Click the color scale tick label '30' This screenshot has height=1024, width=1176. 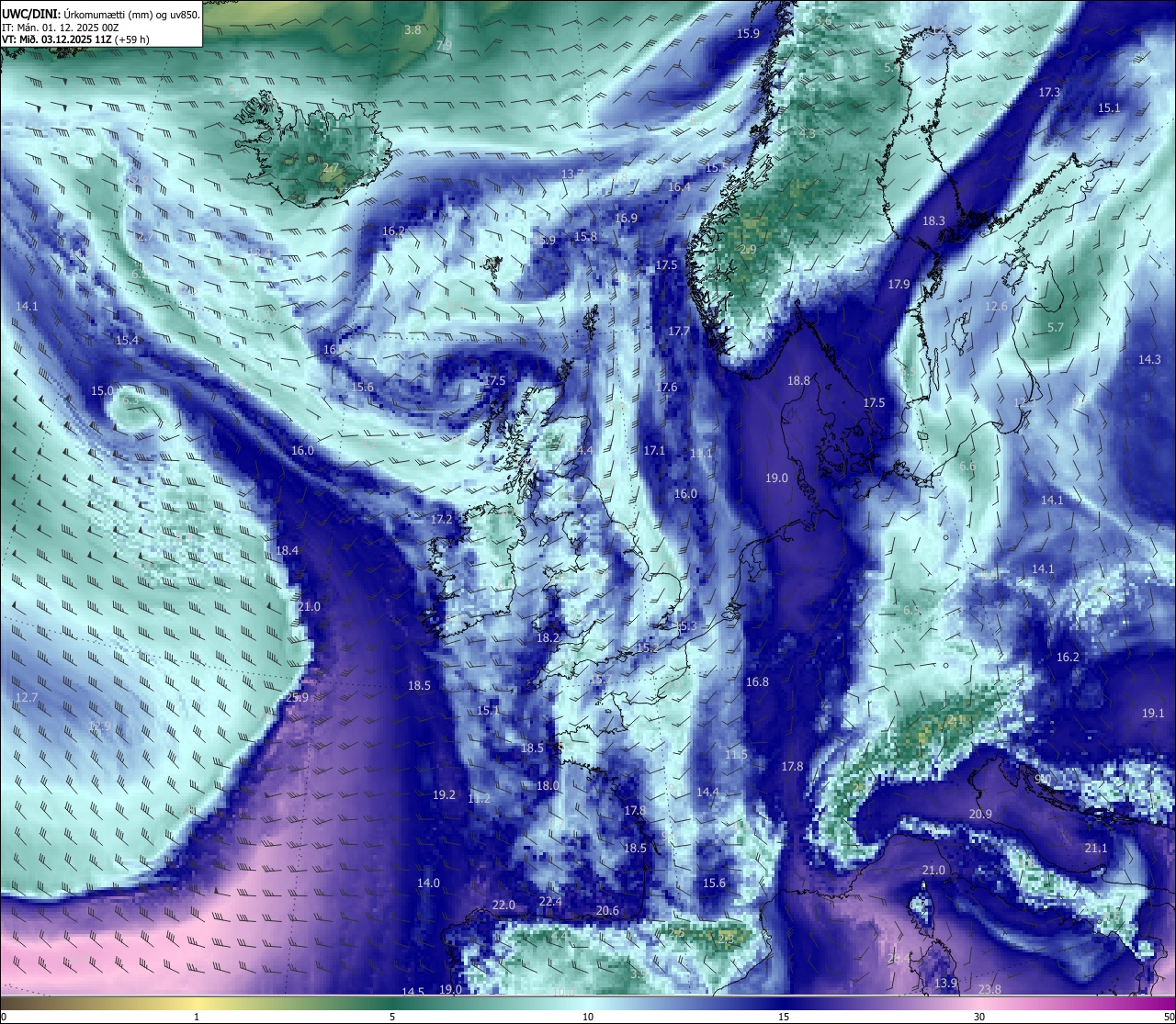pos(979,1017)
